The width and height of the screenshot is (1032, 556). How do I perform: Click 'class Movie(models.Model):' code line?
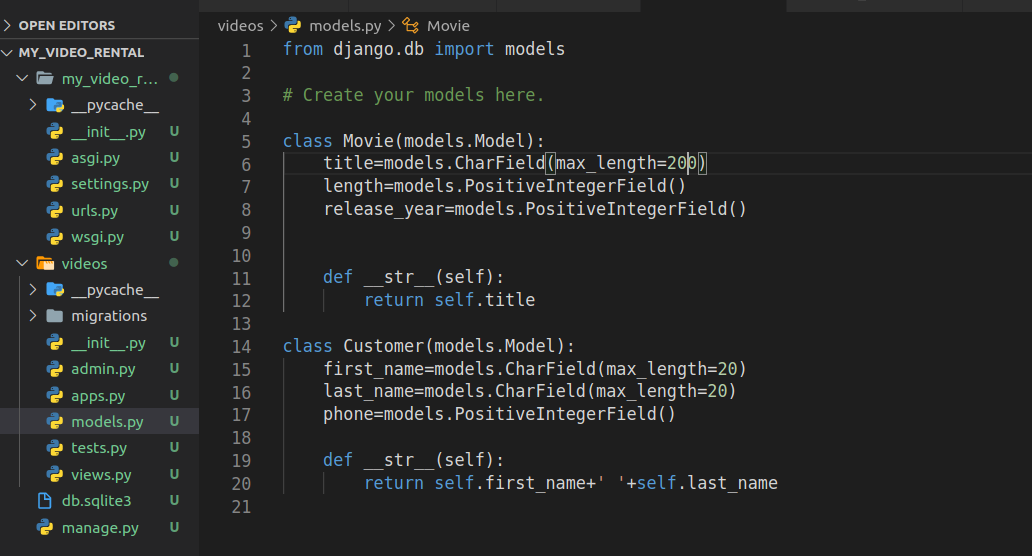click(x=413, y=141)
